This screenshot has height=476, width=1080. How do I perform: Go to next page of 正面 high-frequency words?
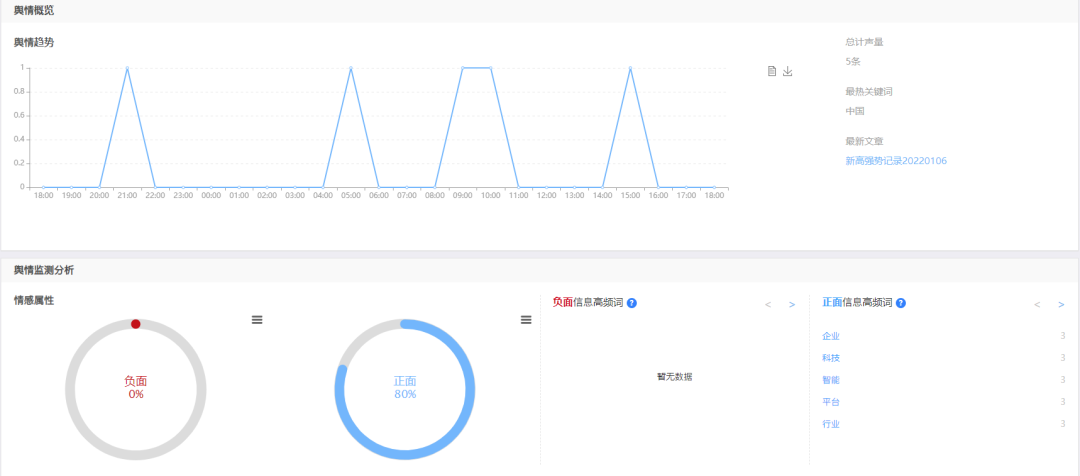[1061, 304]
